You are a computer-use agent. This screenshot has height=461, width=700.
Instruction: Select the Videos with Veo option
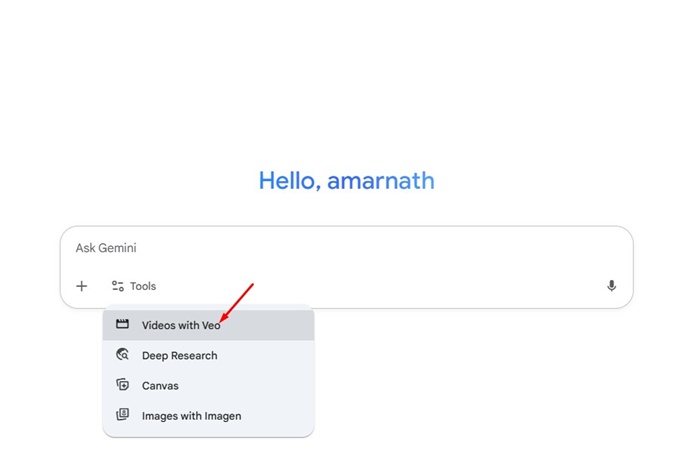click(x=180, y=325)
